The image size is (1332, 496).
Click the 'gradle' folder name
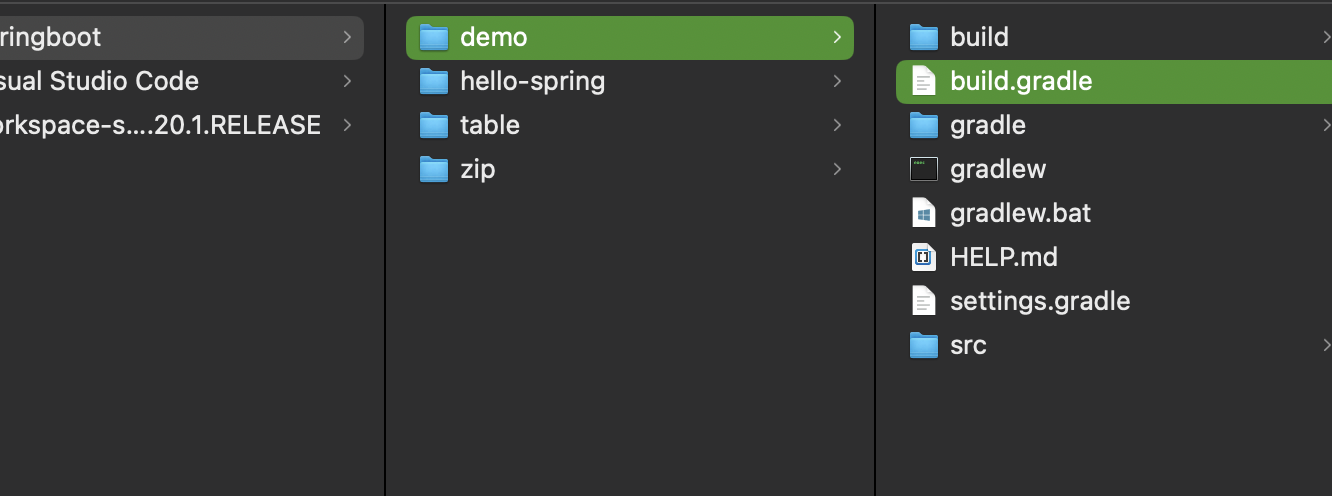pyautogui.click(x=988, y=125)
